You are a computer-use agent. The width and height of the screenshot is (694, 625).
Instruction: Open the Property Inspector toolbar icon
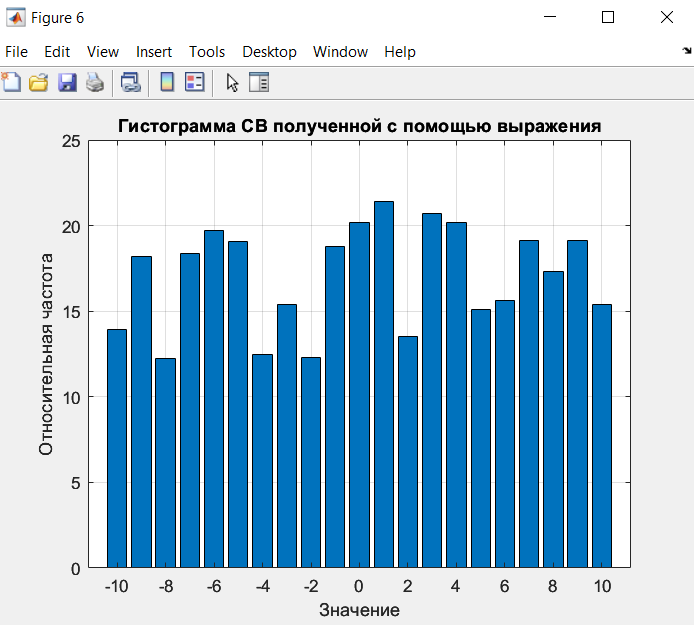pyautogui.click(x=259, y=82)
